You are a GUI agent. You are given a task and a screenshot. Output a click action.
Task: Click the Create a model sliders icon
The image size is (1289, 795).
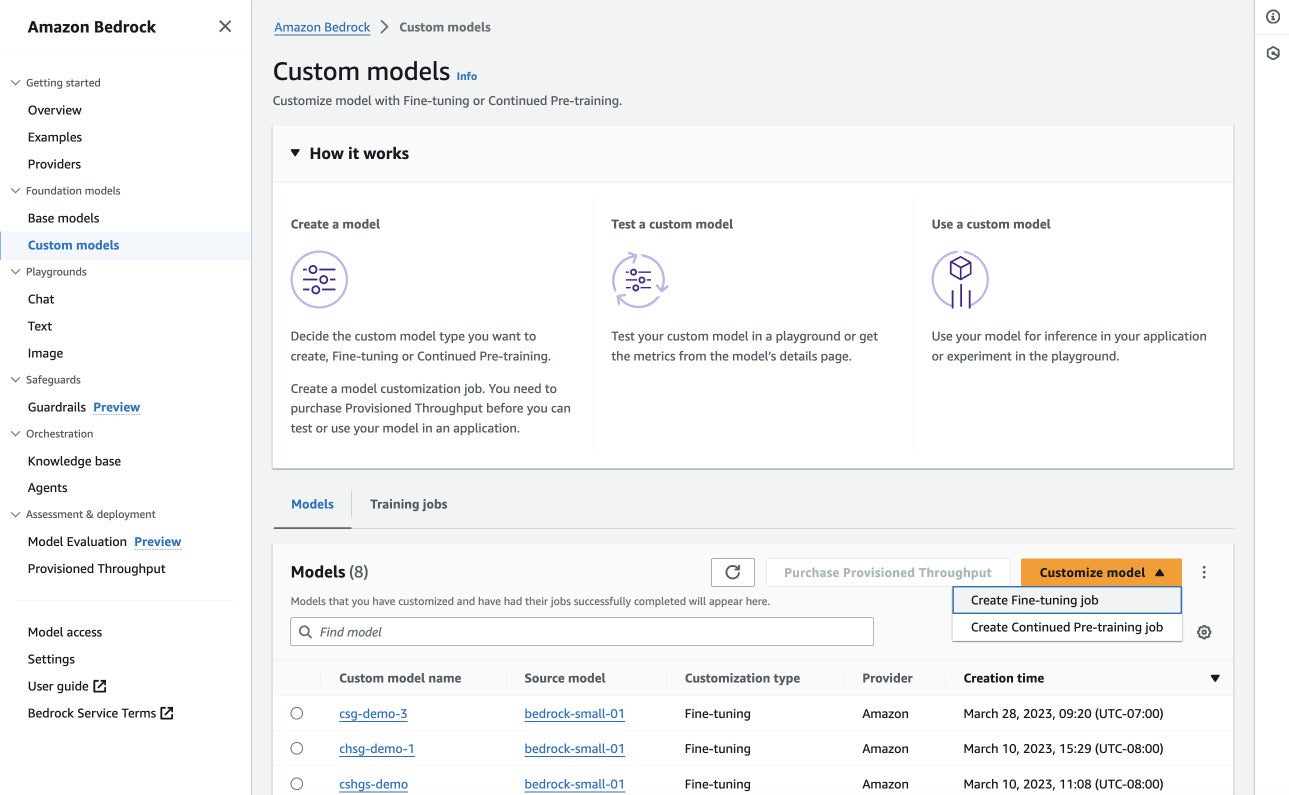tap(319, 280)
